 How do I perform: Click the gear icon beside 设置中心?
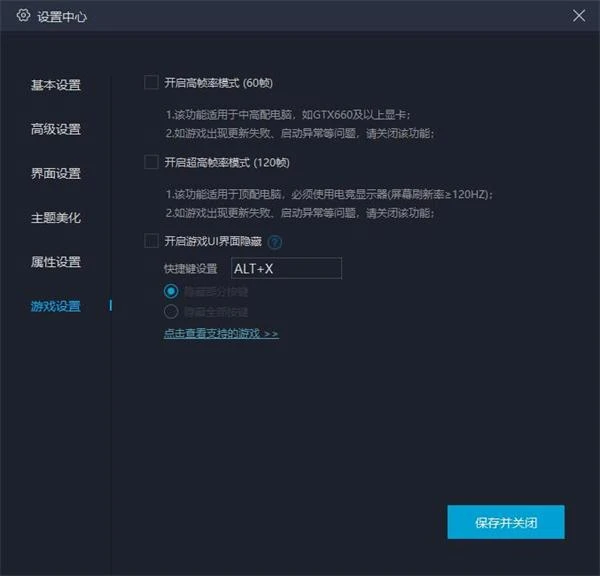23,16
